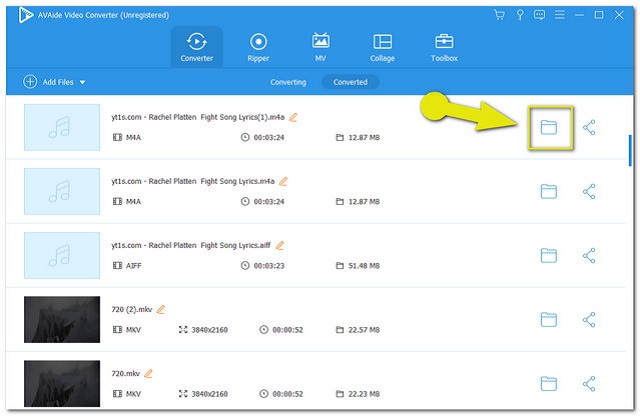Open the hamburger menu in title bar
This screenshot has height=416, width=640.
(560, 15)
